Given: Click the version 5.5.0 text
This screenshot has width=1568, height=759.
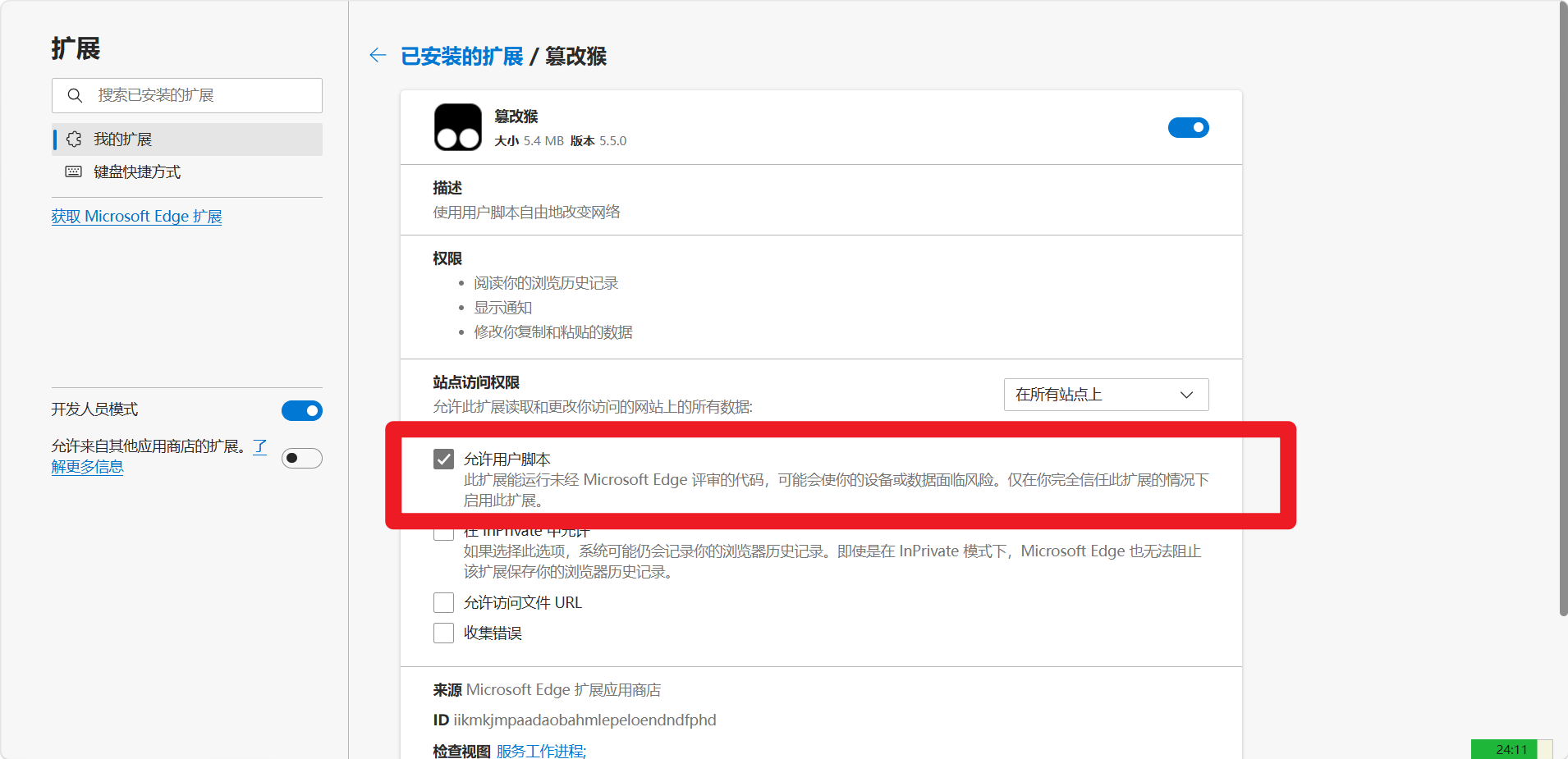Looking at the screenshot, I should pyautogui.click(x=612, y=141).
